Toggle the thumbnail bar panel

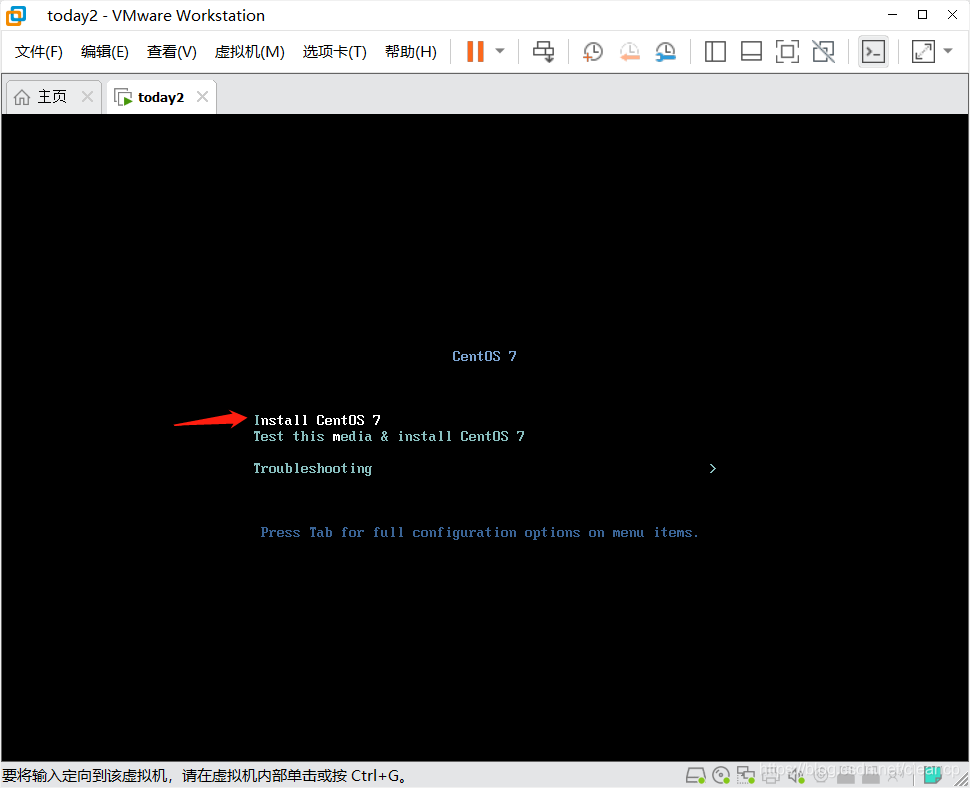(x=751, y=51)
